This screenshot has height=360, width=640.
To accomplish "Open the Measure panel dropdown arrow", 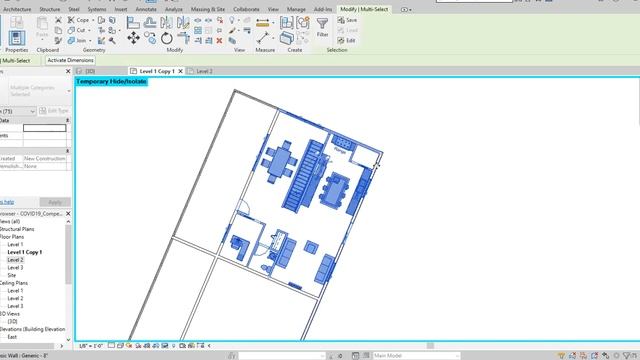I will [x=273, y=23].
